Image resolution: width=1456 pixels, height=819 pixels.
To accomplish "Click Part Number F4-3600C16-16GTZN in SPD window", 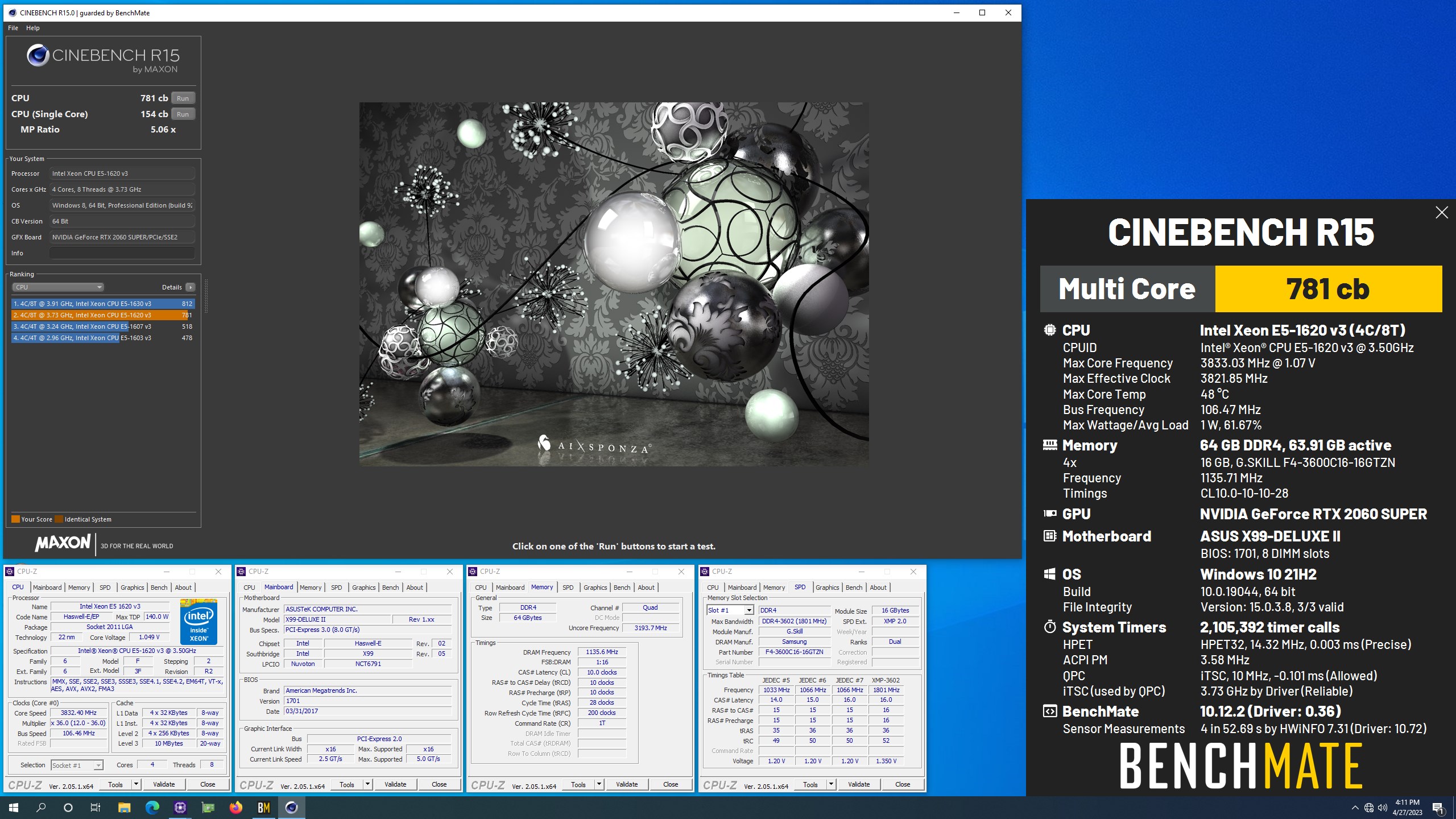I will pos(794,652).
